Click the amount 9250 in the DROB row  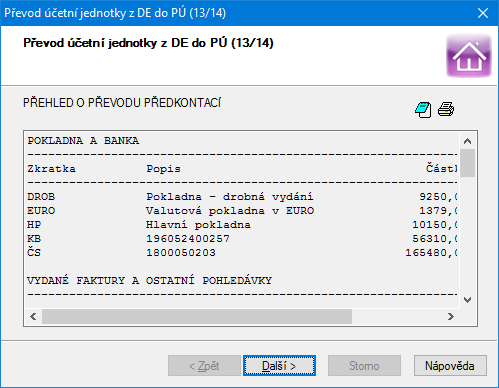(x=438, y=197)
